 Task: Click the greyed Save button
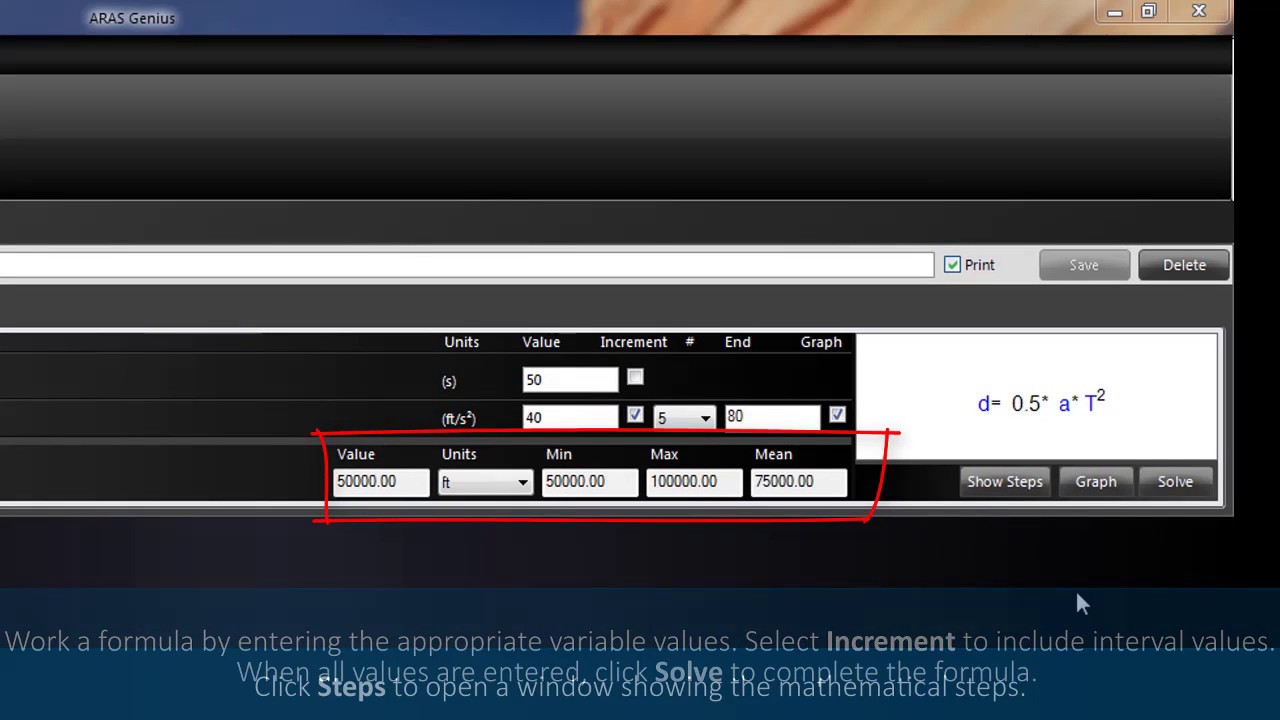pos(1084,265)
